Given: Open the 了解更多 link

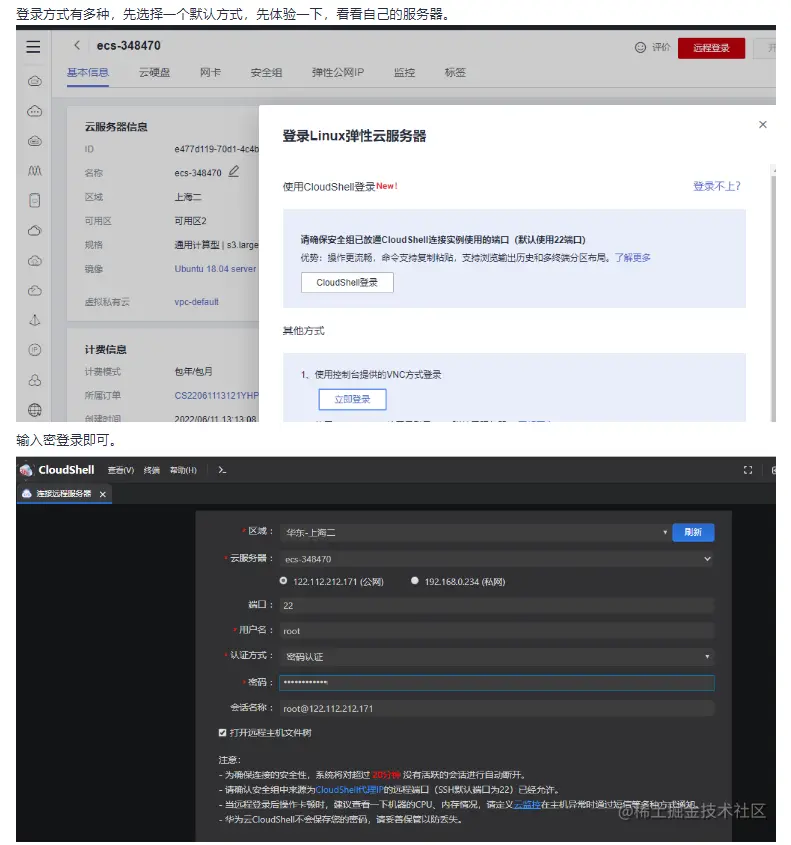Looking at the screenshot, I should click(x=633, y=258).
